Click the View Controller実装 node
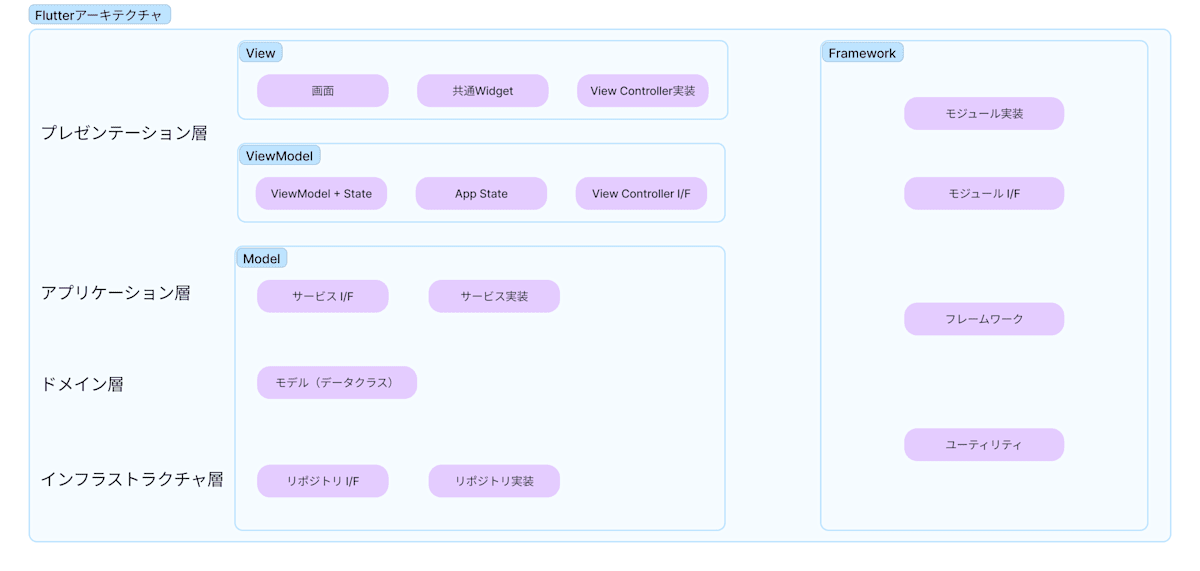The width and height of the screenshot is (1200, 571). [x=643, y=91]
